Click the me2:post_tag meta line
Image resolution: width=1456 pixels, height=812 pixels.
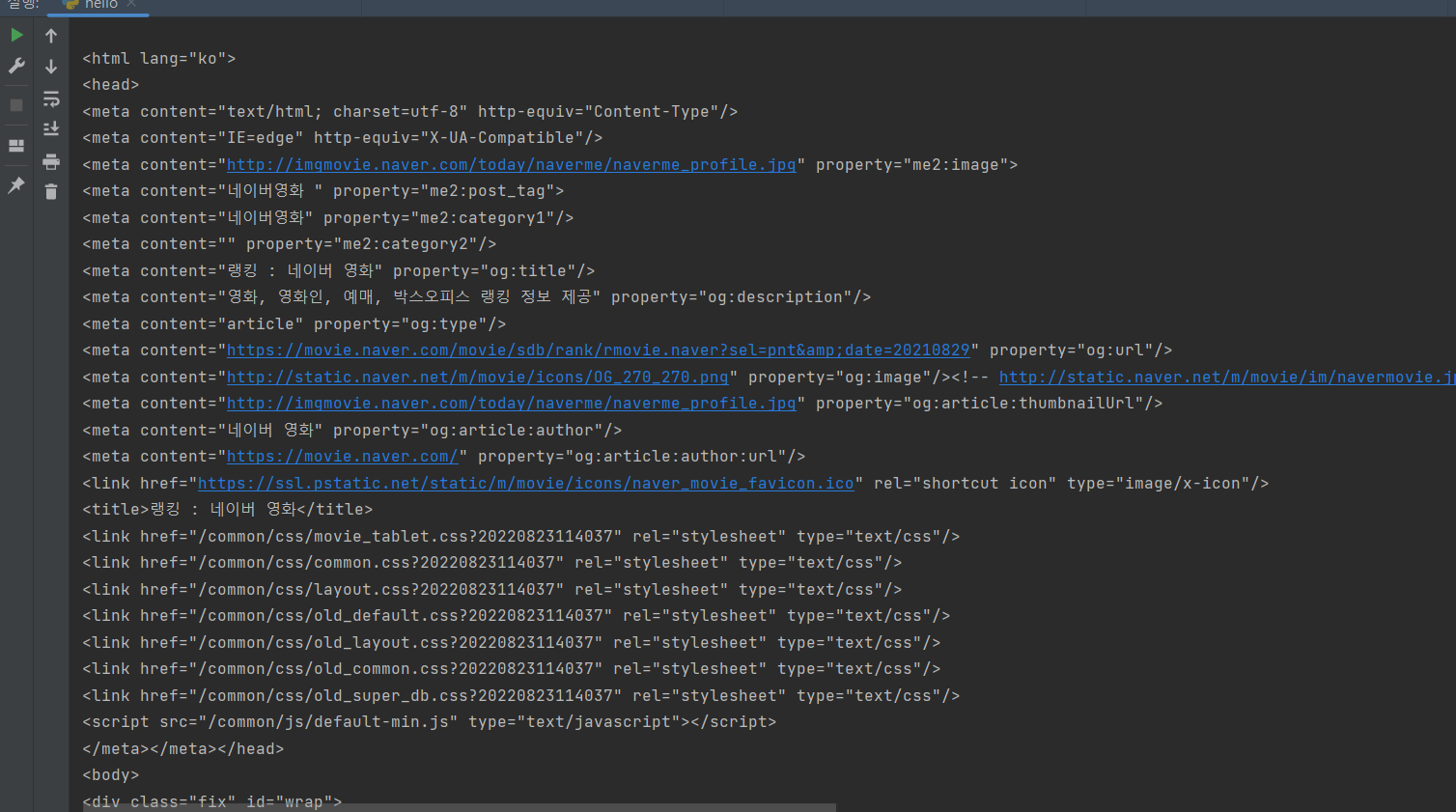click(323, 191)
